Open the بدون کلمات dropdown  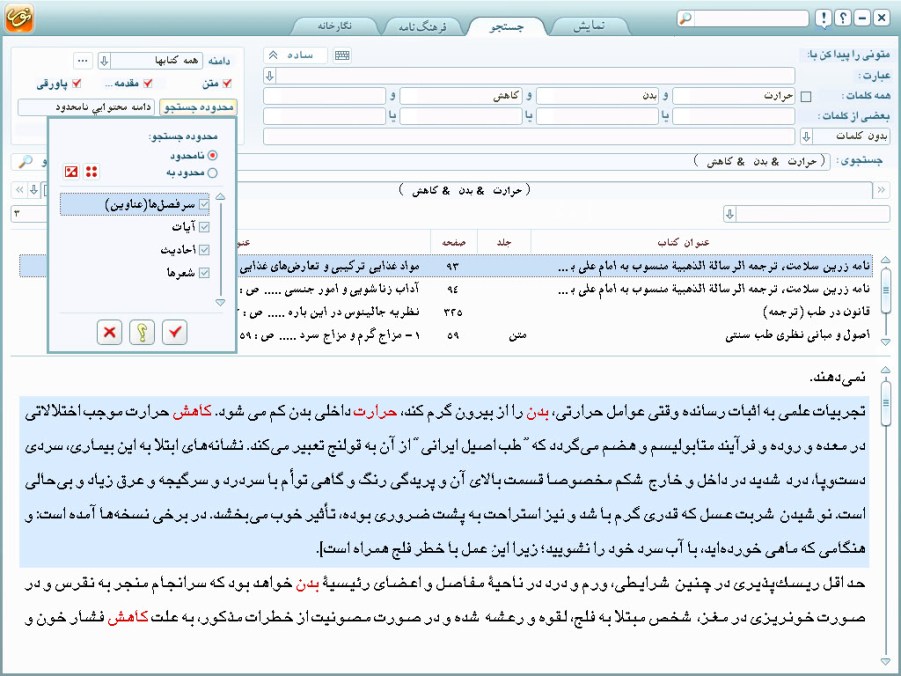pyautogui.click(x=806, y=136)
